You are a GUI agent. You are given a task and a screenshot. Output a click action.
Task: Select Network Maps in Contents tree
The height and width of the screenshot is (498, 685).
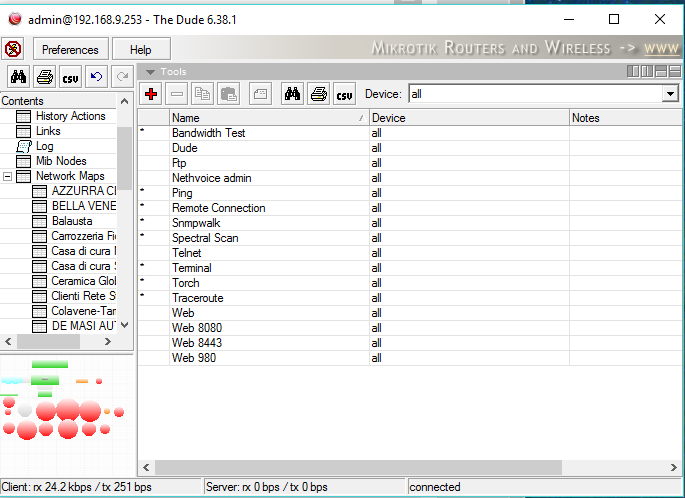70,176
